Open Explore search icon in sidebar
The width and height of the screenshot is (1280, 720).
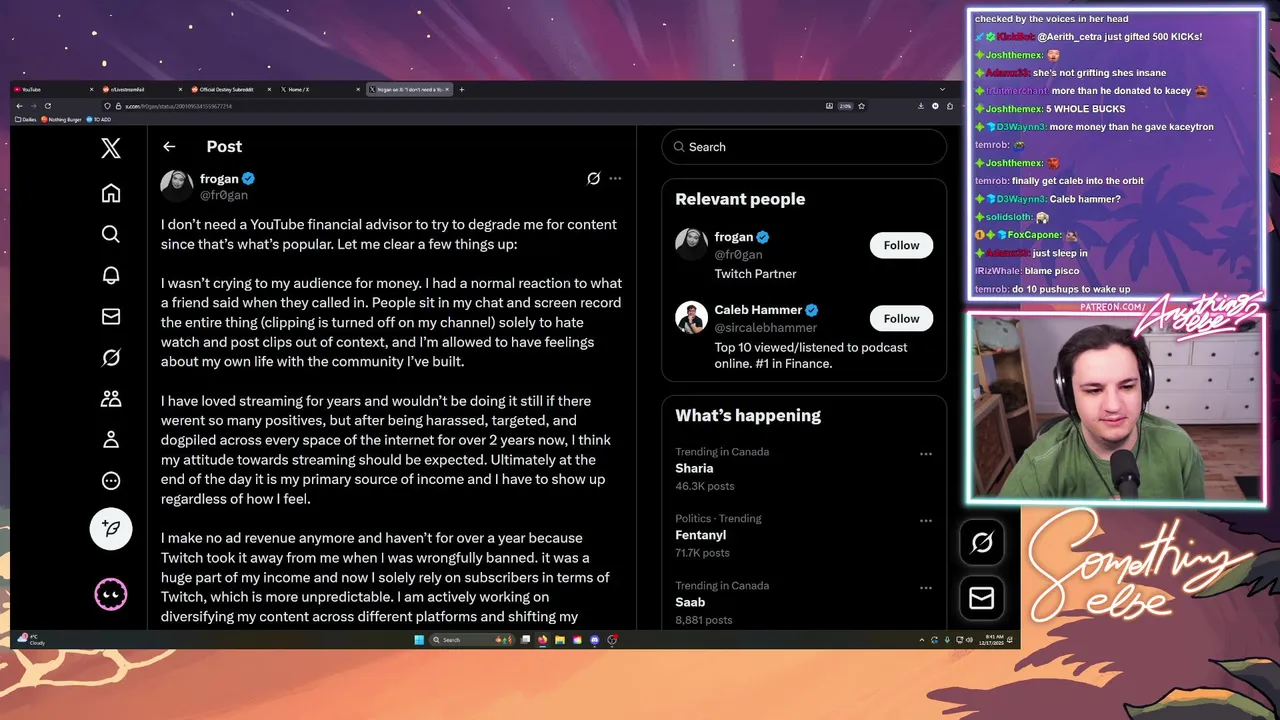click(111, 234)
